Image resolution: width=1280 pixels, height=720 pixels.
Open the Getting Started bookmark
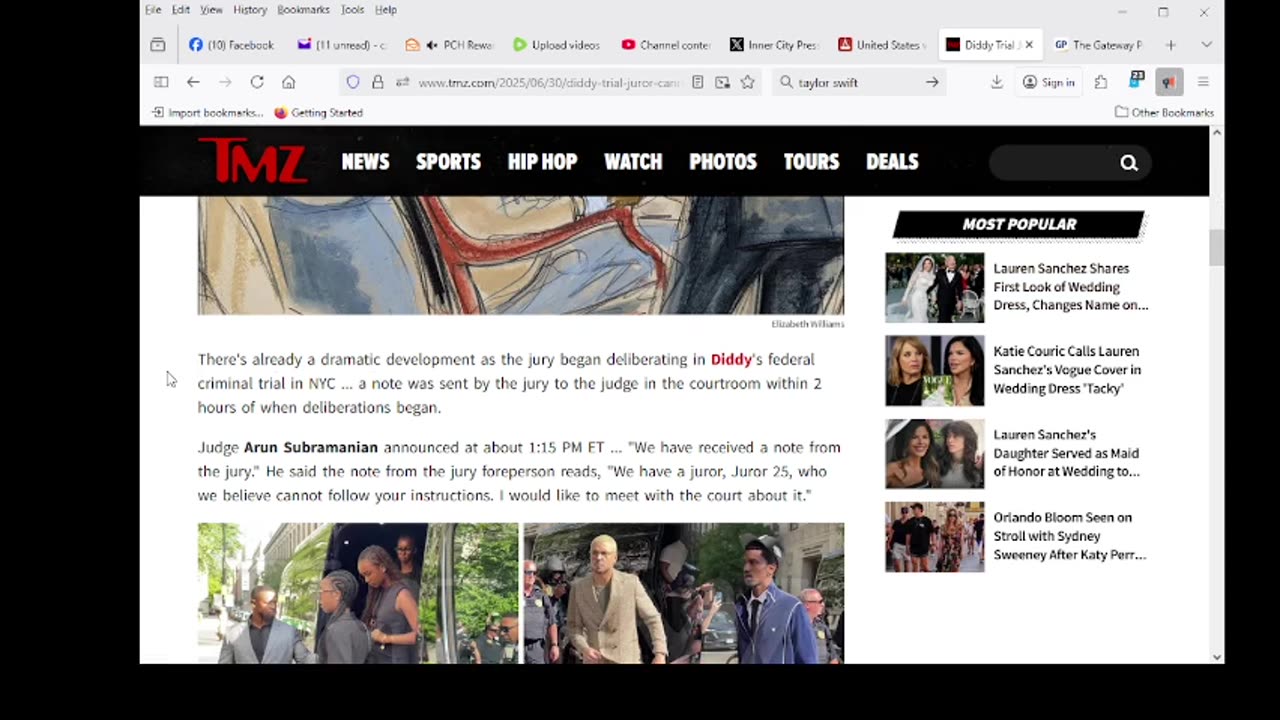pyautogui.click(x=318, y=113)
